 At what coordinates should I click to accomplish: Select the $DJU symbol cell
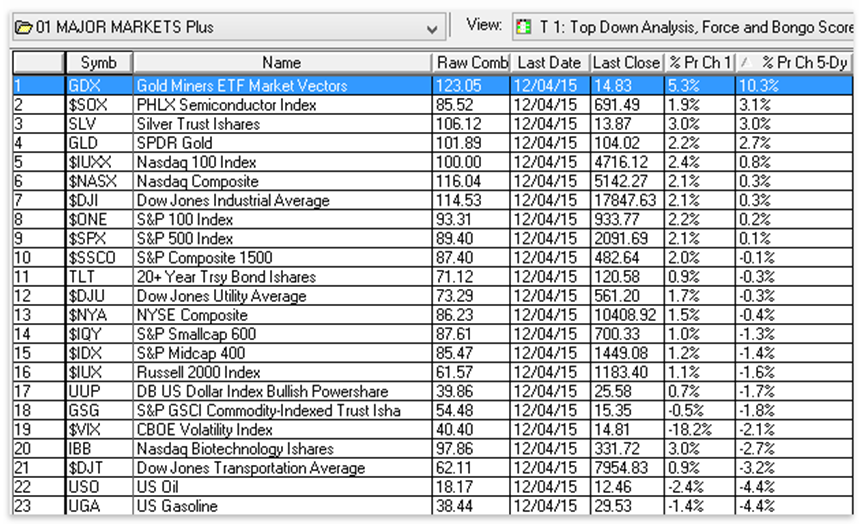click(99, 296)
